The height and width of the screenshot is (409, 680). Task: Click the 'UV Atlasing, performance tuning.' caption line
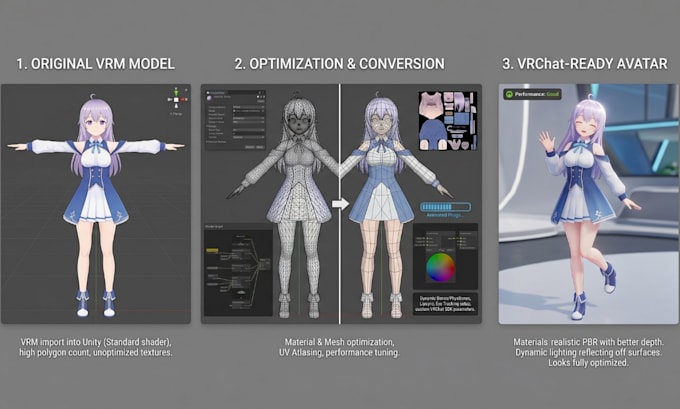point(339,353)
